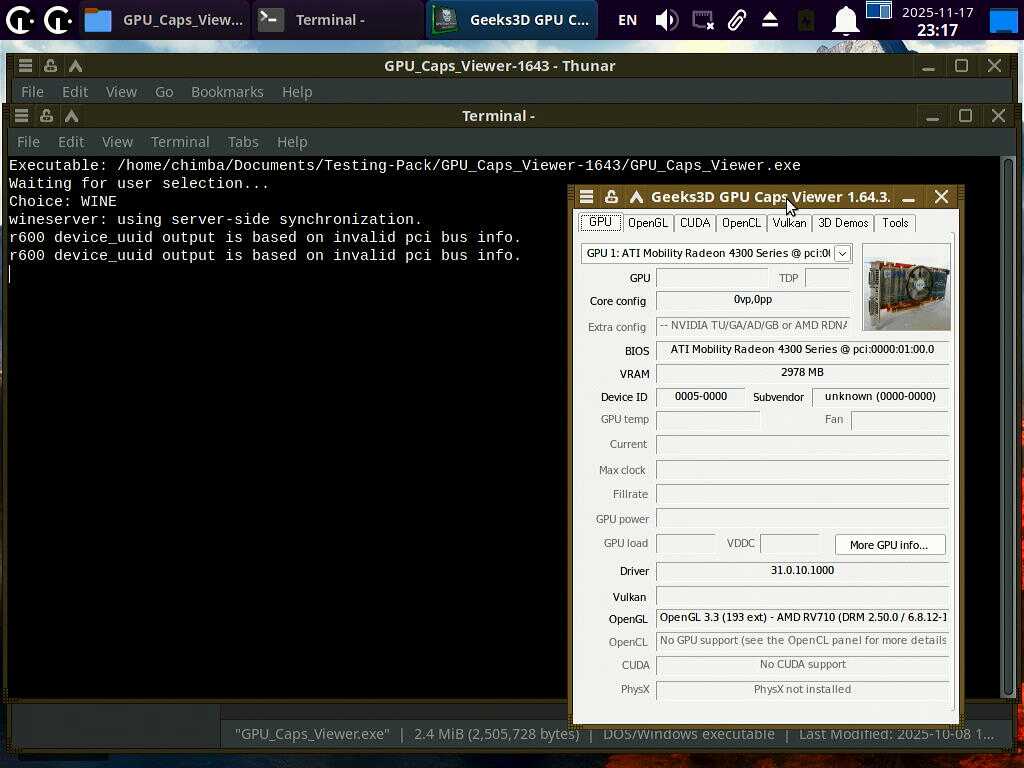Open the Terminal window menu hamburger icon
1024x768 pixels.
(x=21, y=116)
